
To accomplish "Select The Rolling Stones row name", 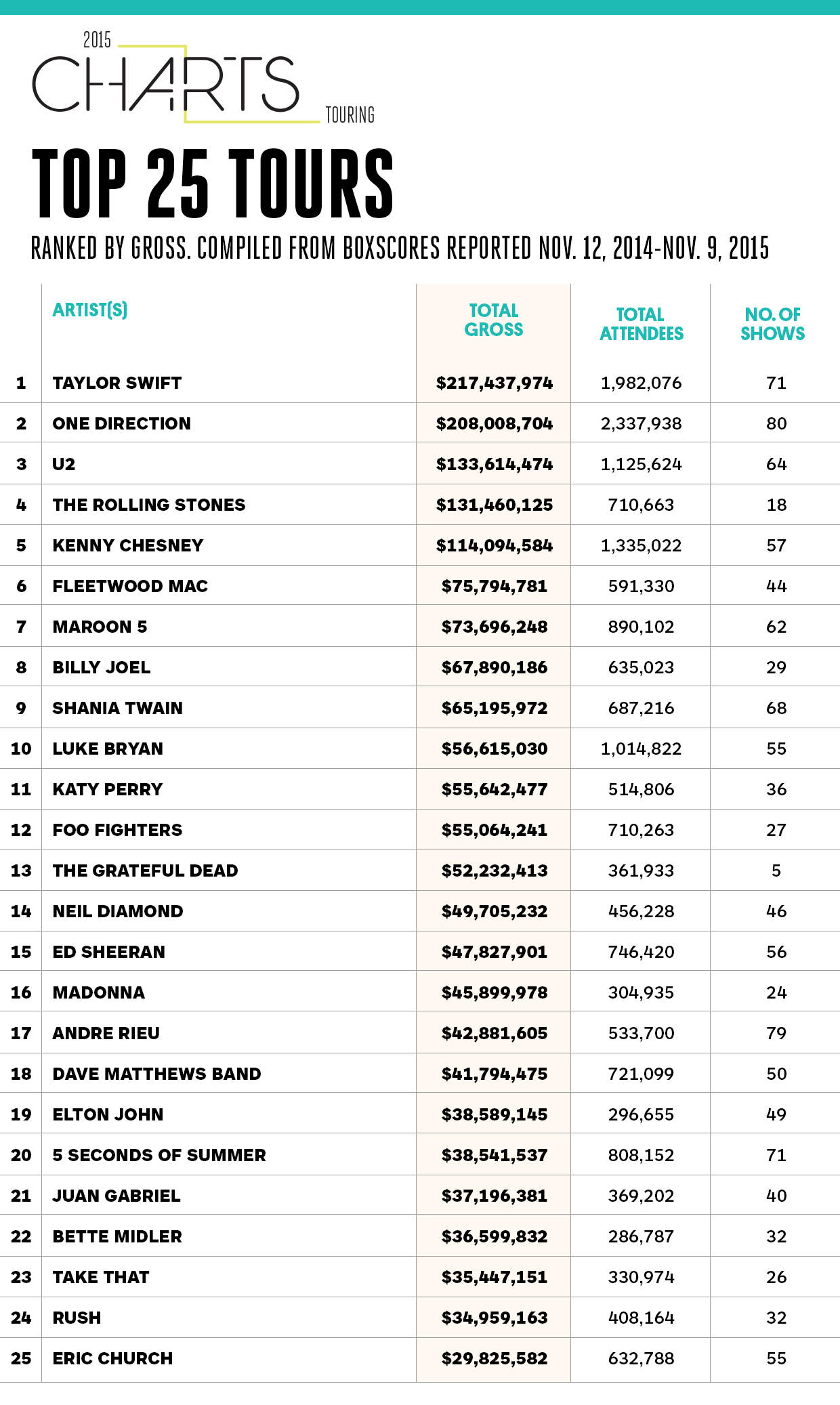I will 149,505.
